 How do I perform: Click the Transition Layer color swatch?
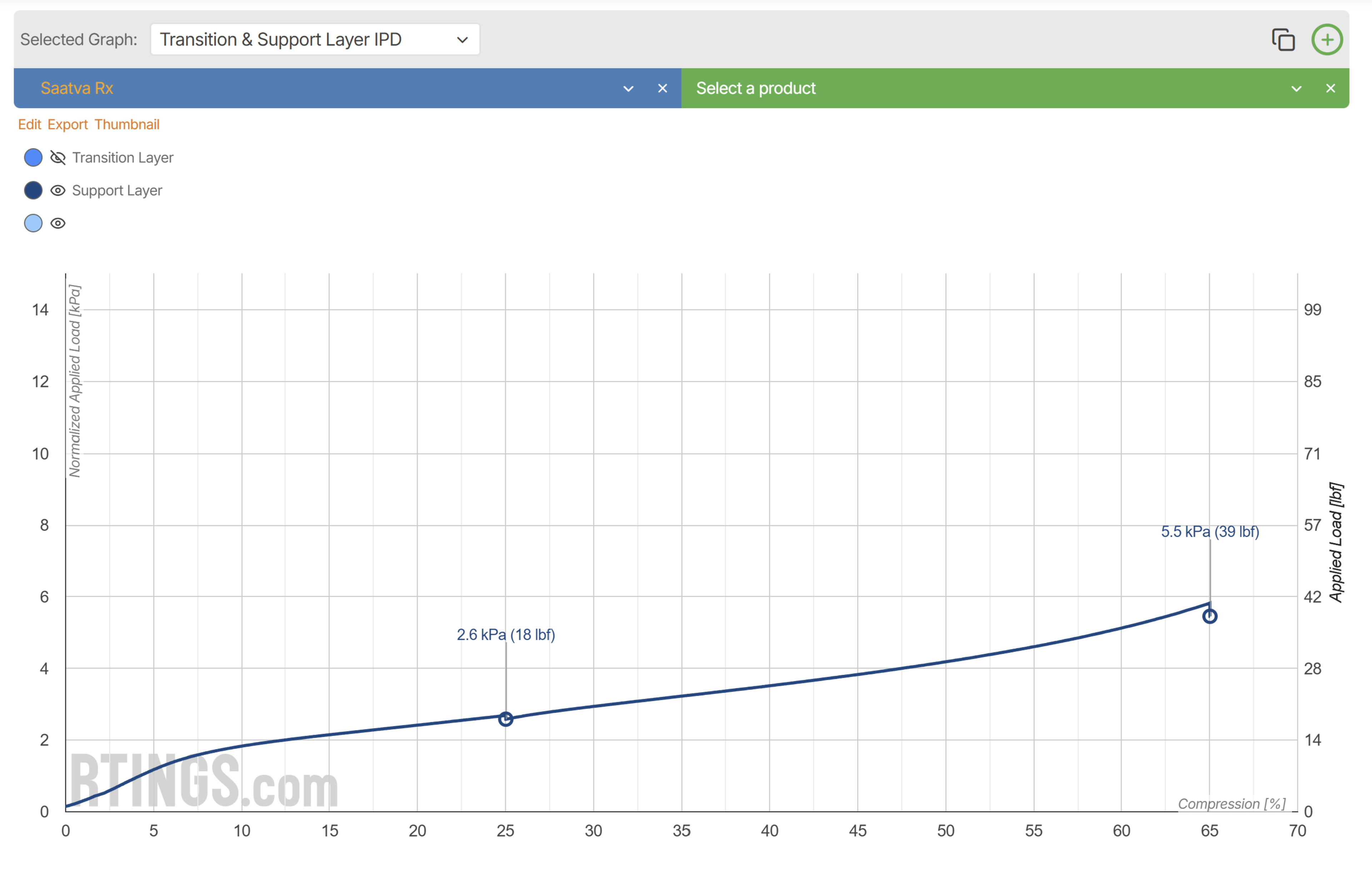pyautogui.click(x=33, y=158)
